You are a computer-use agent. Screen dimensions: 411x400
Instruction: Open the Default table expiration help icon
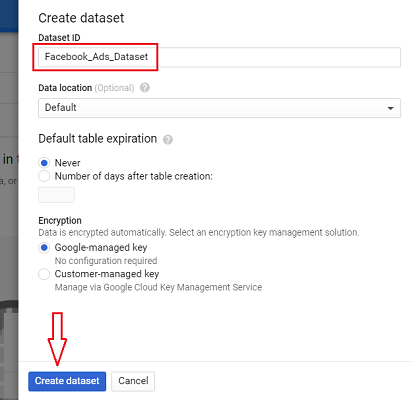pyautogui.click(x=168, y=139)
